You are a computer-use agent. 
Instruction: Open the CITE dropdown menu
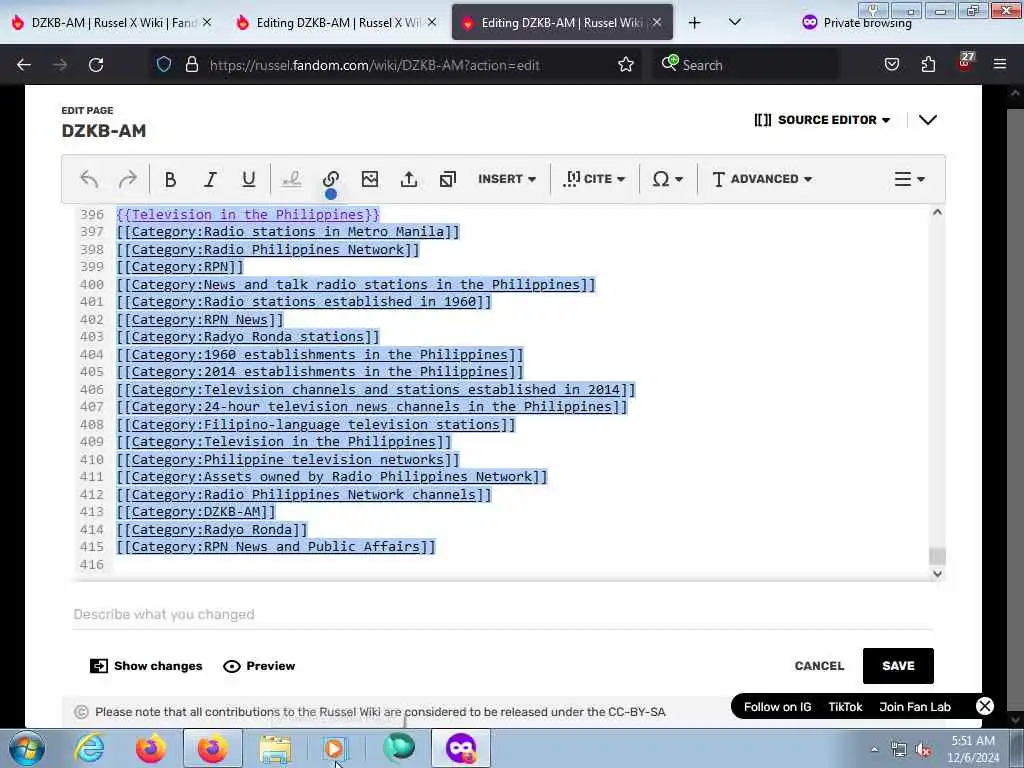594,179
